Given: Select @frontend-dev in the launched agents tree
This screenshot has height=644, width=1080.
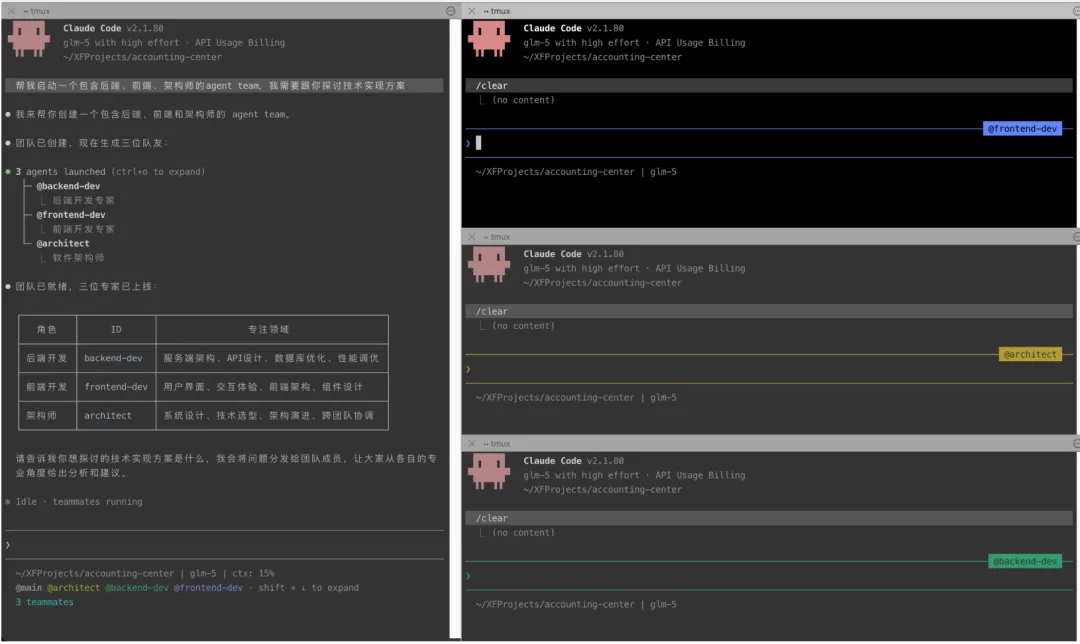Looking at the screenshot, I should pyautogui.click(x=71, y=215).
